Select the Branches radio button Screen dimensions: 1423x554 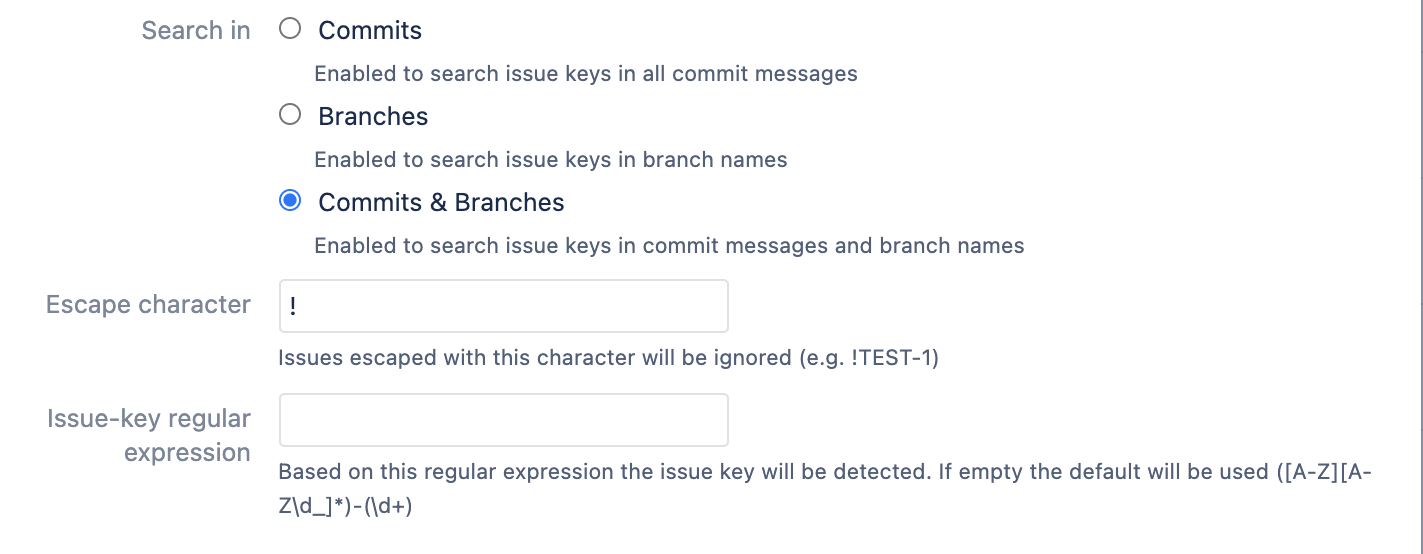(x=290, y=116)
